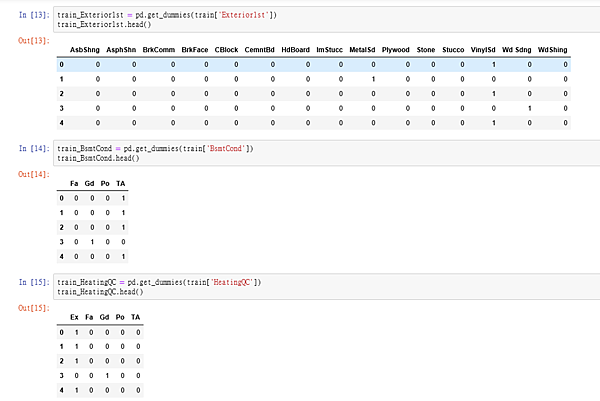
Task: Click the TA header in BsmtCond table
Action: pos(121,184)
